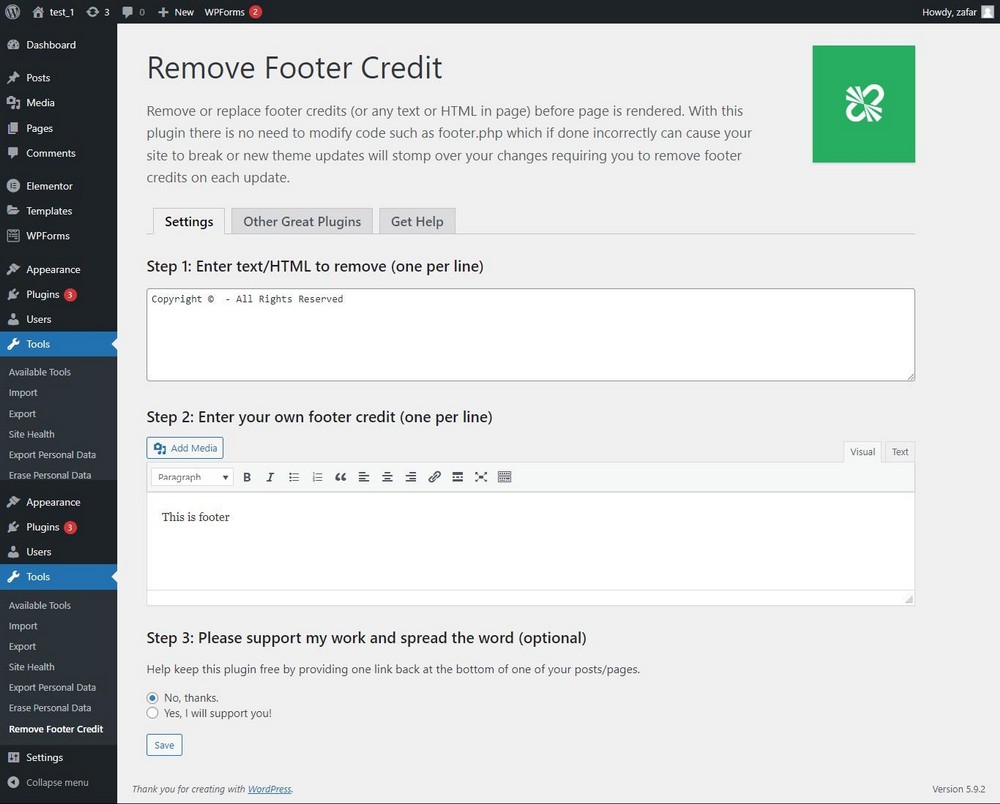Click into the Step 1 text-to-remove textarea
This screenshot has height=804, width=1000.
pyautogui.click(x=531, y=335)
